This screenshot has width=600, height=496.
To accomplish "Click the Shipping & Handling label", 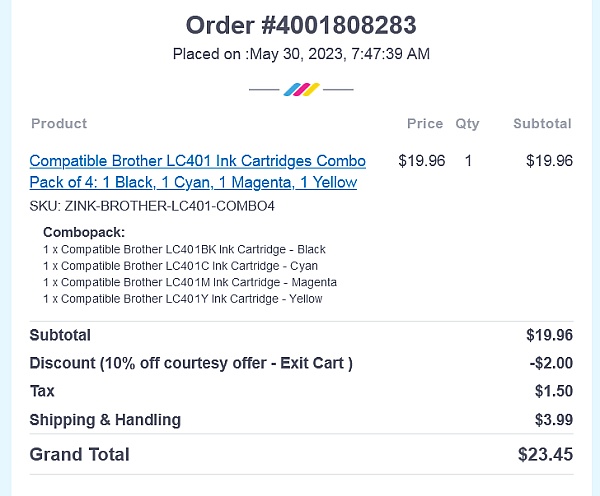I will pos(105,420).
